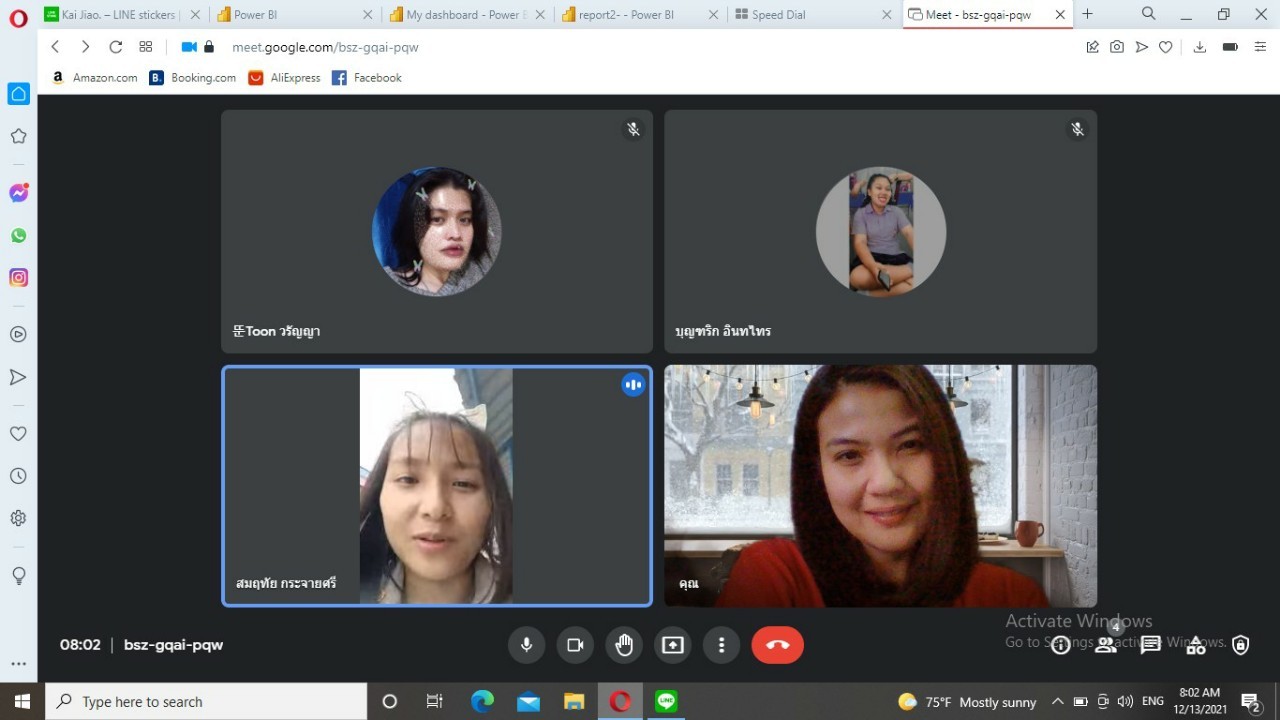Open WhatsApp in the Opera sidebar
Screen dimensions: 1280x720
tap(18, 236)
